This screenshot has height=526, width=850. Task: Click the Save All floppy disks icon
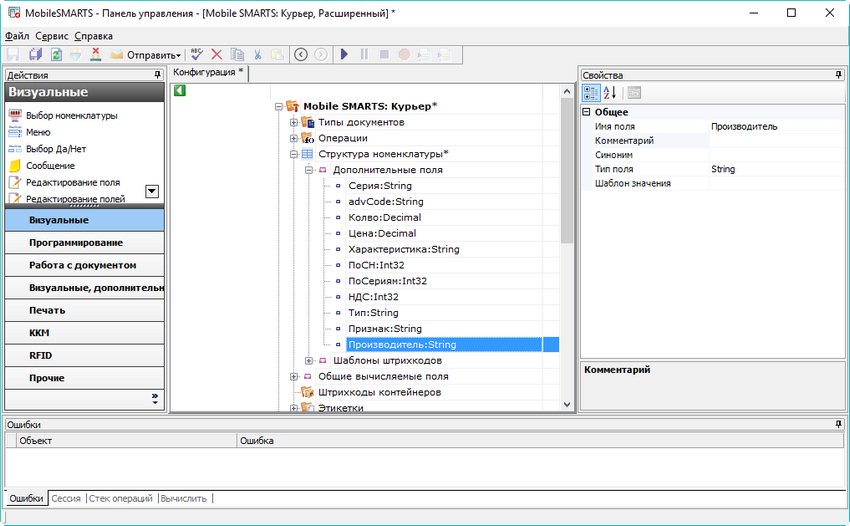pyautogui.click(x=35, y=54)
